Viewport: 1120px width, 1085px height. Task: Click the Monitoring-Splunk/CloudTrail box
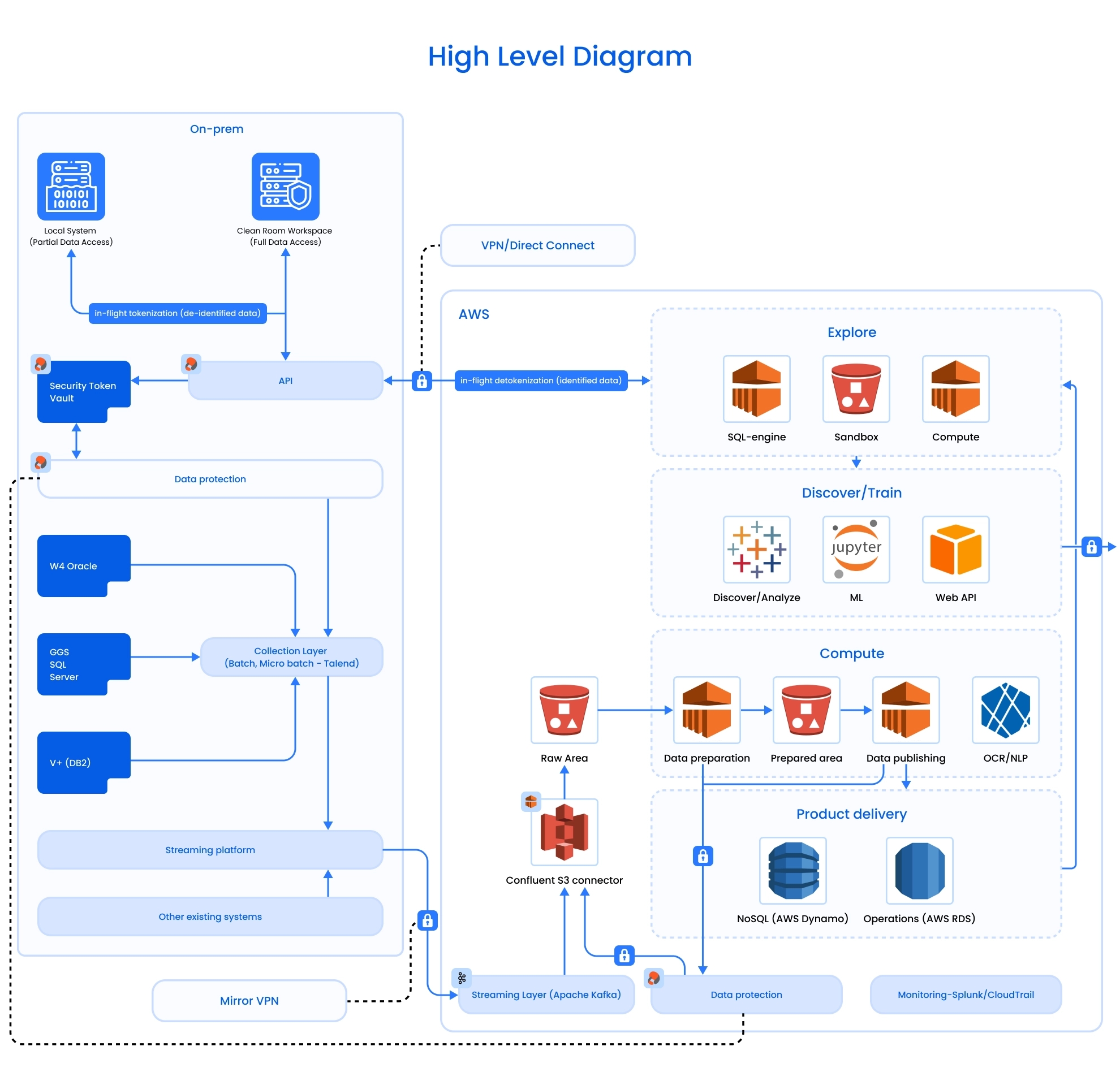pos(965,994)
